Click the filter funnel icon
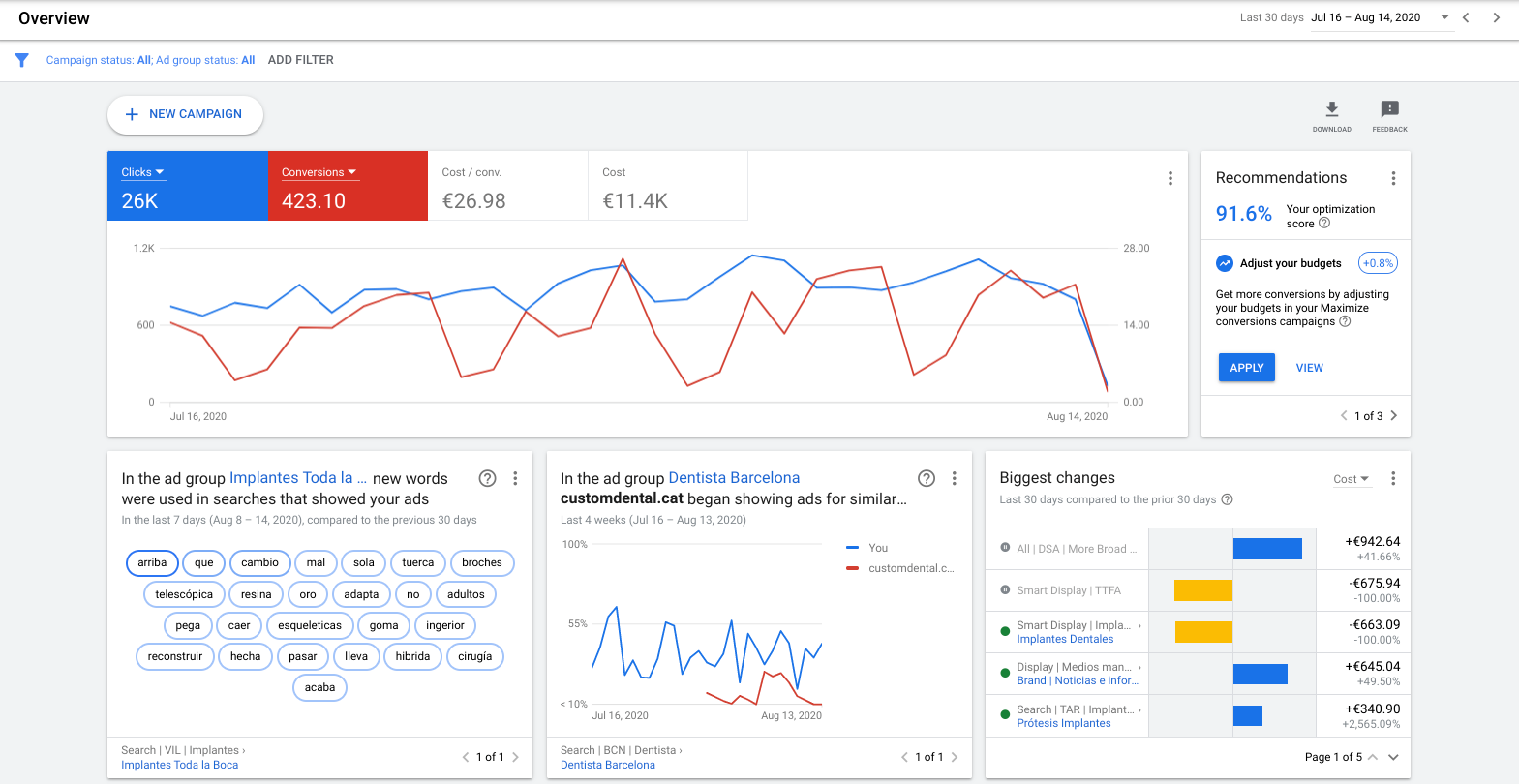Image resolution: width=1519 pixels, height=784 pixels. tap(22, 60)
